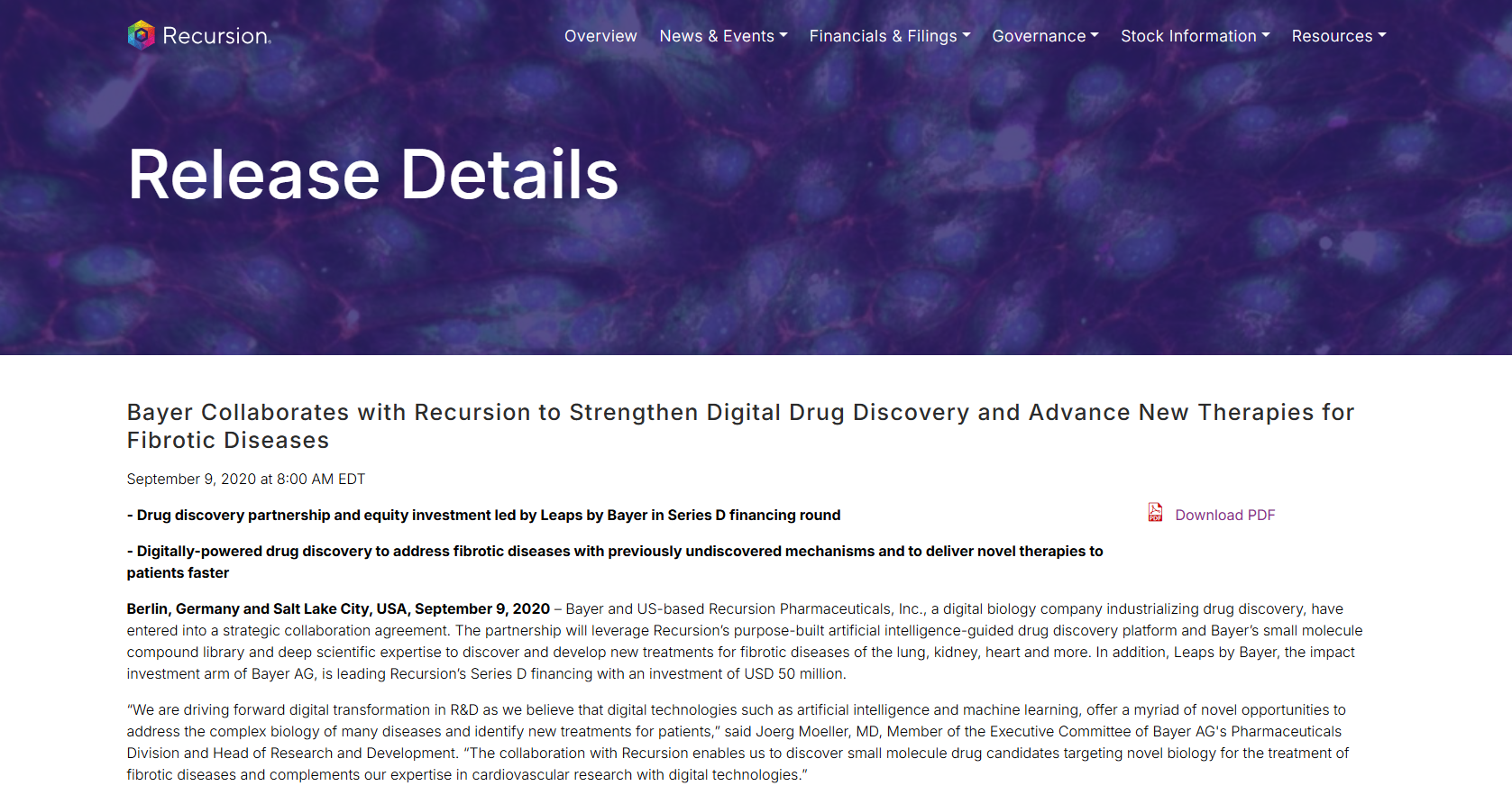The width and height of the screenshot is (1512, 795).
Task: Click the Download PDF link
Action: 1224,515
